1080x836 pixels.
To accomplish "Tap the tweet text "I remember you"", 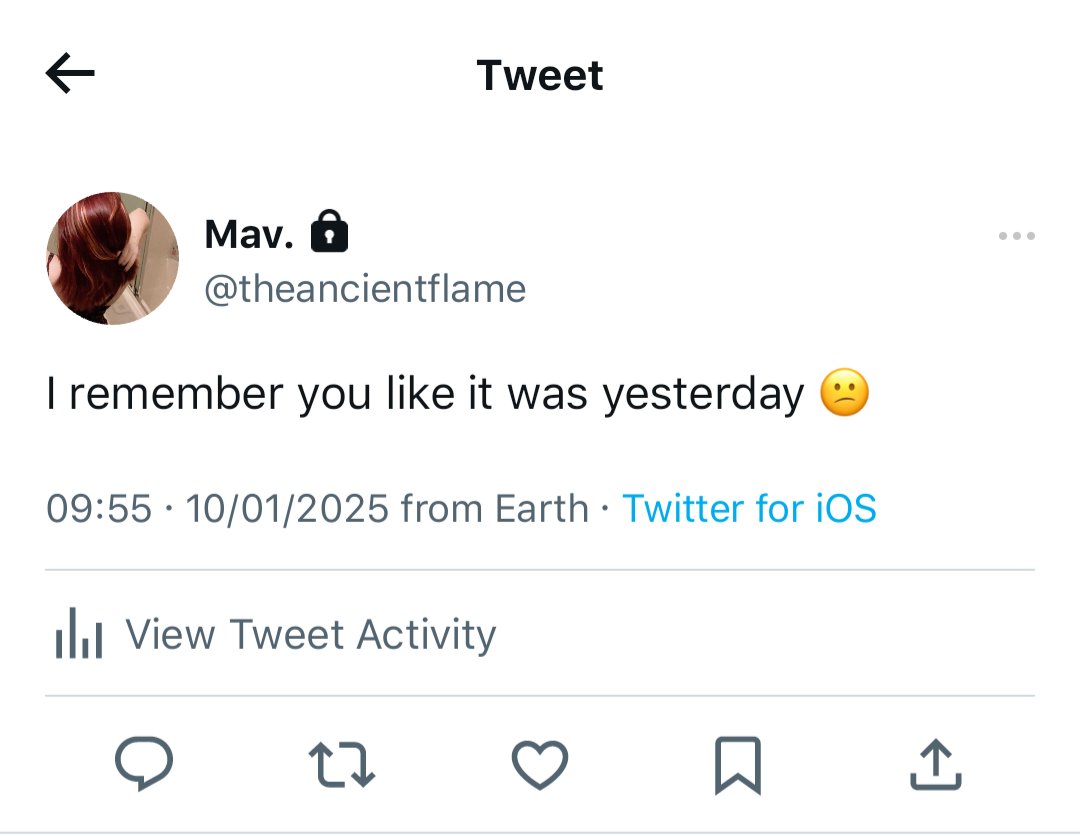I will 209,394.
